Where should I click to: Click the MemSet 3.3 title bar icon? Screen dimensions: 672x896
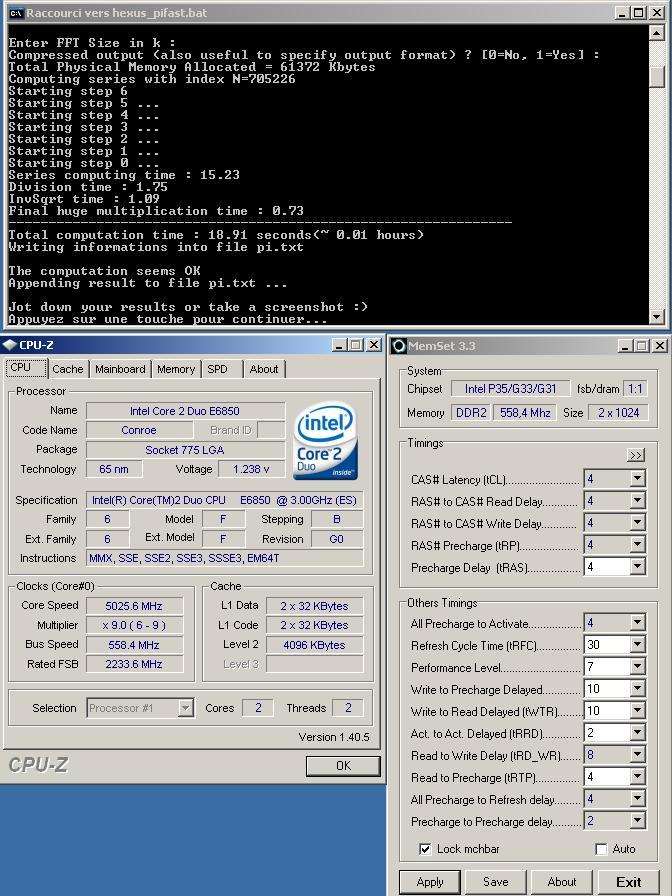pyautogui.click(x=399, y=346)
